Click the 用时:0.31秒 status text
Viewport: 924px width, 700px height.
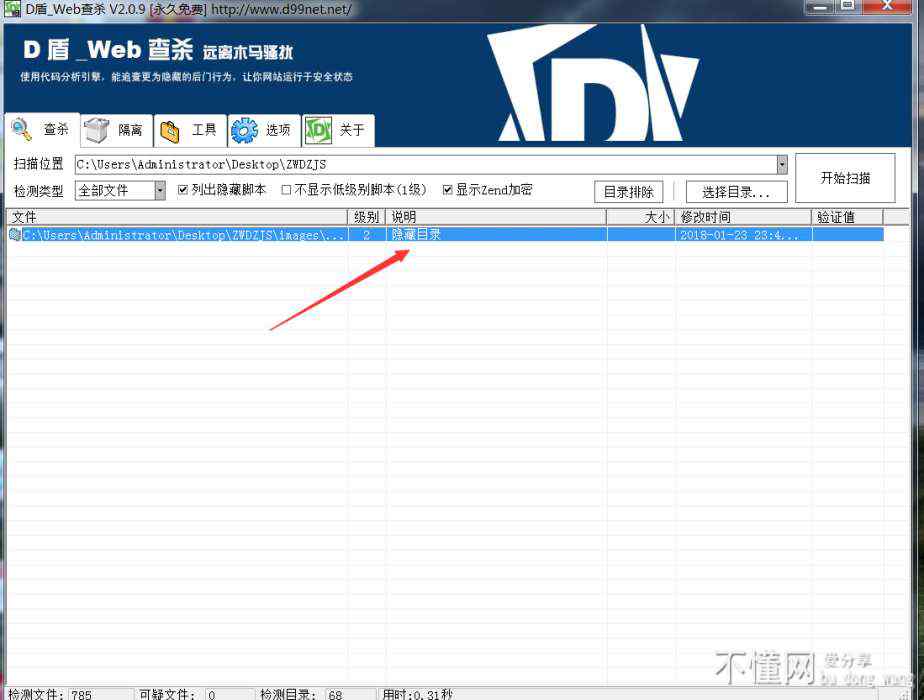(x=418, y=695)
